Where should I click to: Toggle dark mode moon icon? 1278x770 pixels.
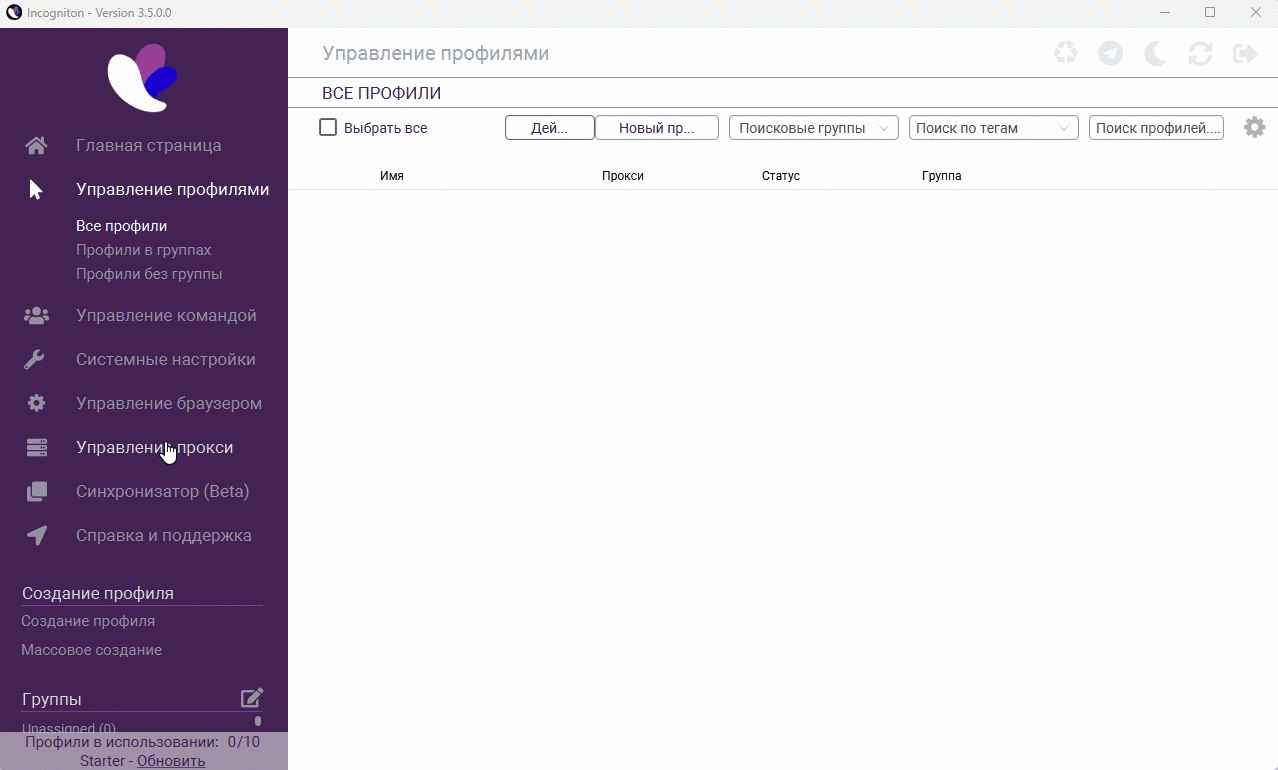[1155, 53]
